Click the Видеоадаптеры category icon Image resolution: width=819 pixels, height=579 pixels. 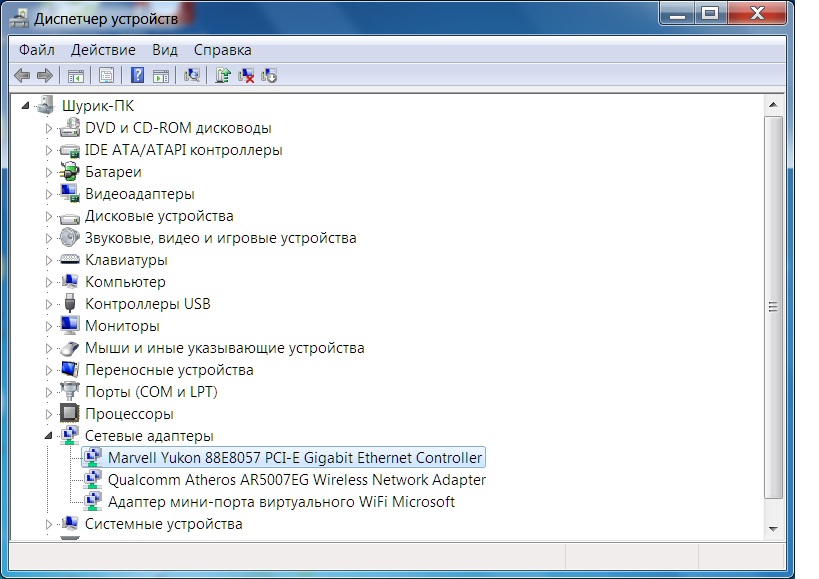(69, 194)
